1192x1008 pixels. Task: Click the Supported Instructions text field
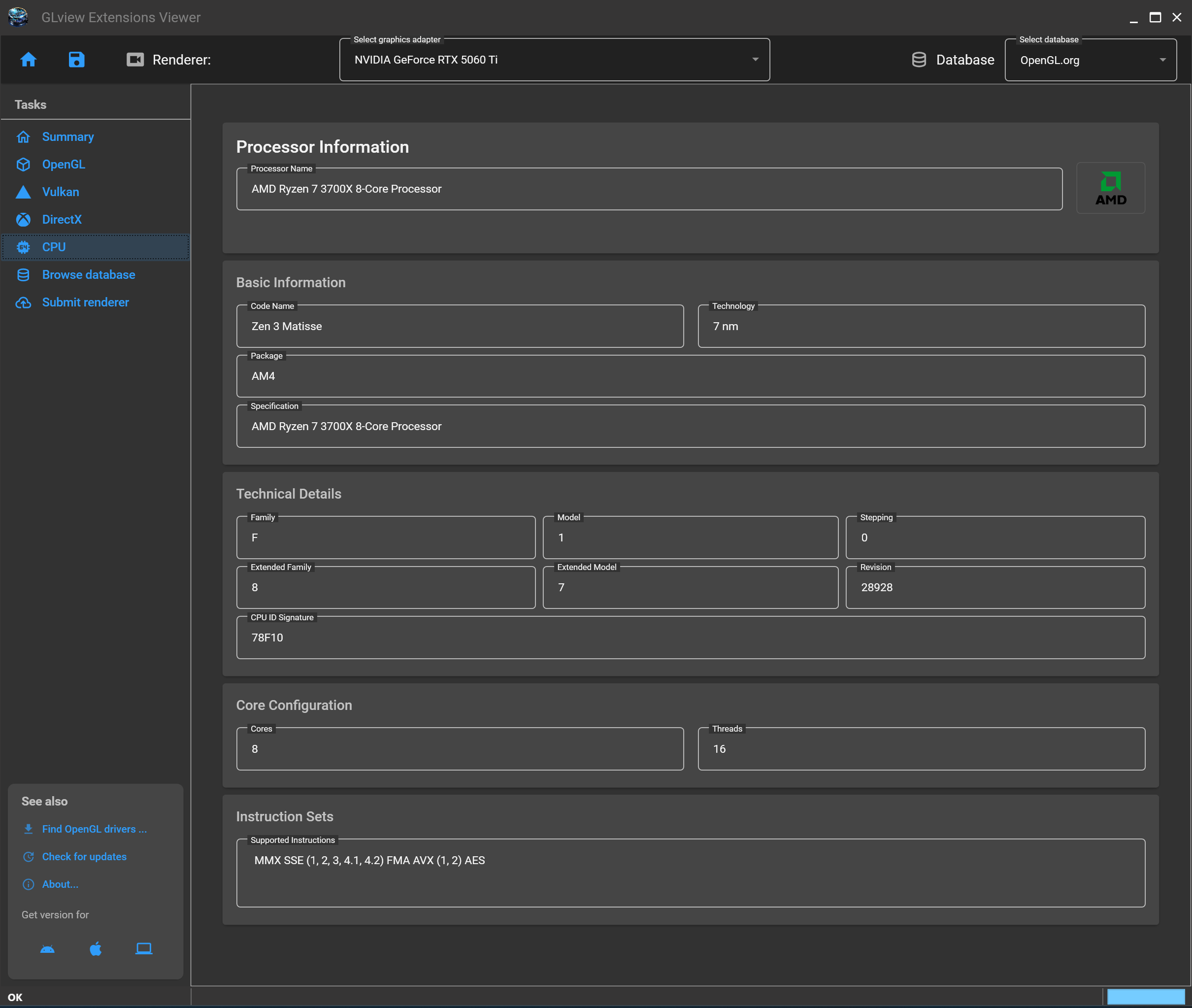click(690, 872)
